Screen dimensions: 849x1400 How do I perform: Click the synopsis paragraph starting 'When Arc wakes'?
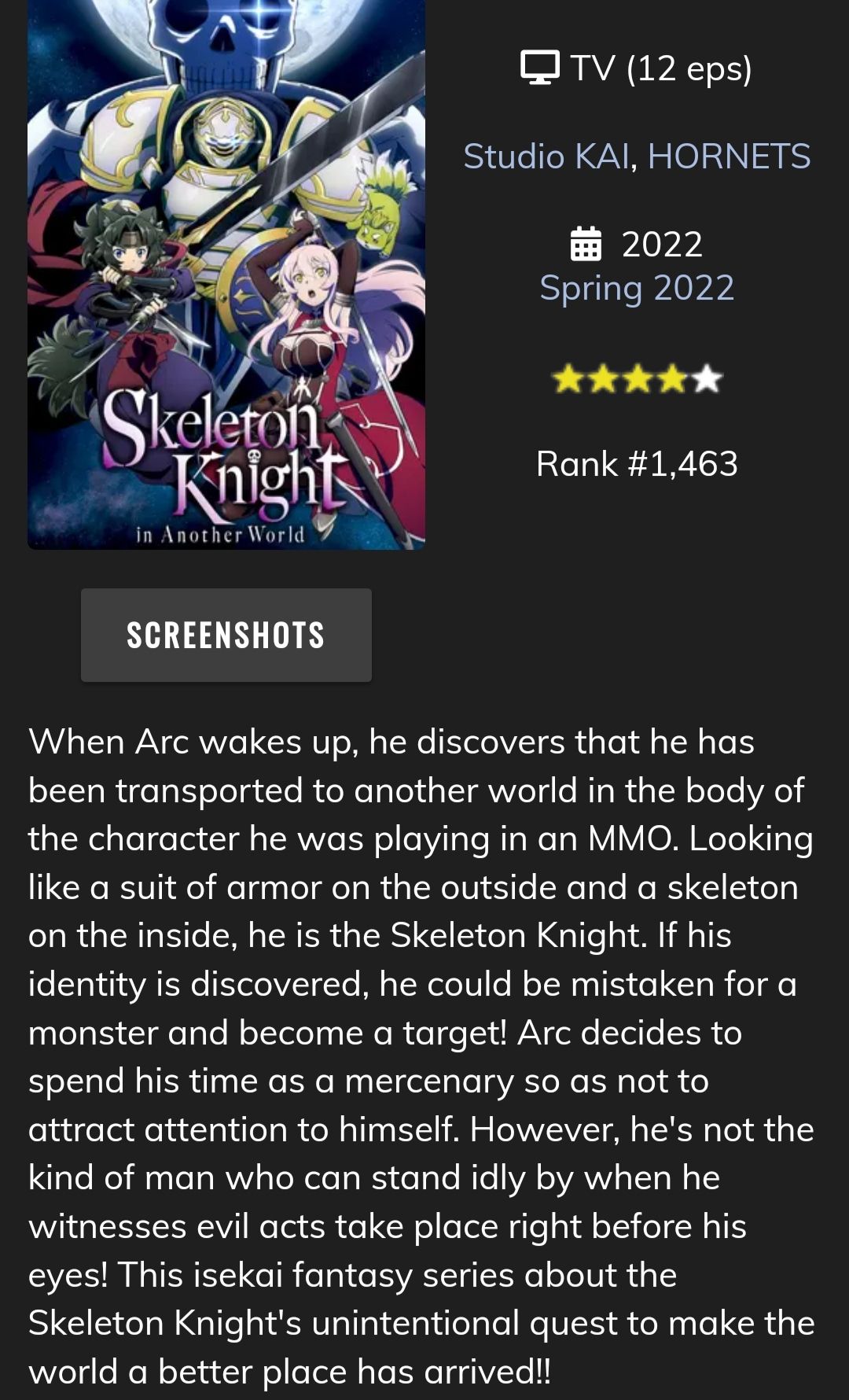coord(421,1056)
